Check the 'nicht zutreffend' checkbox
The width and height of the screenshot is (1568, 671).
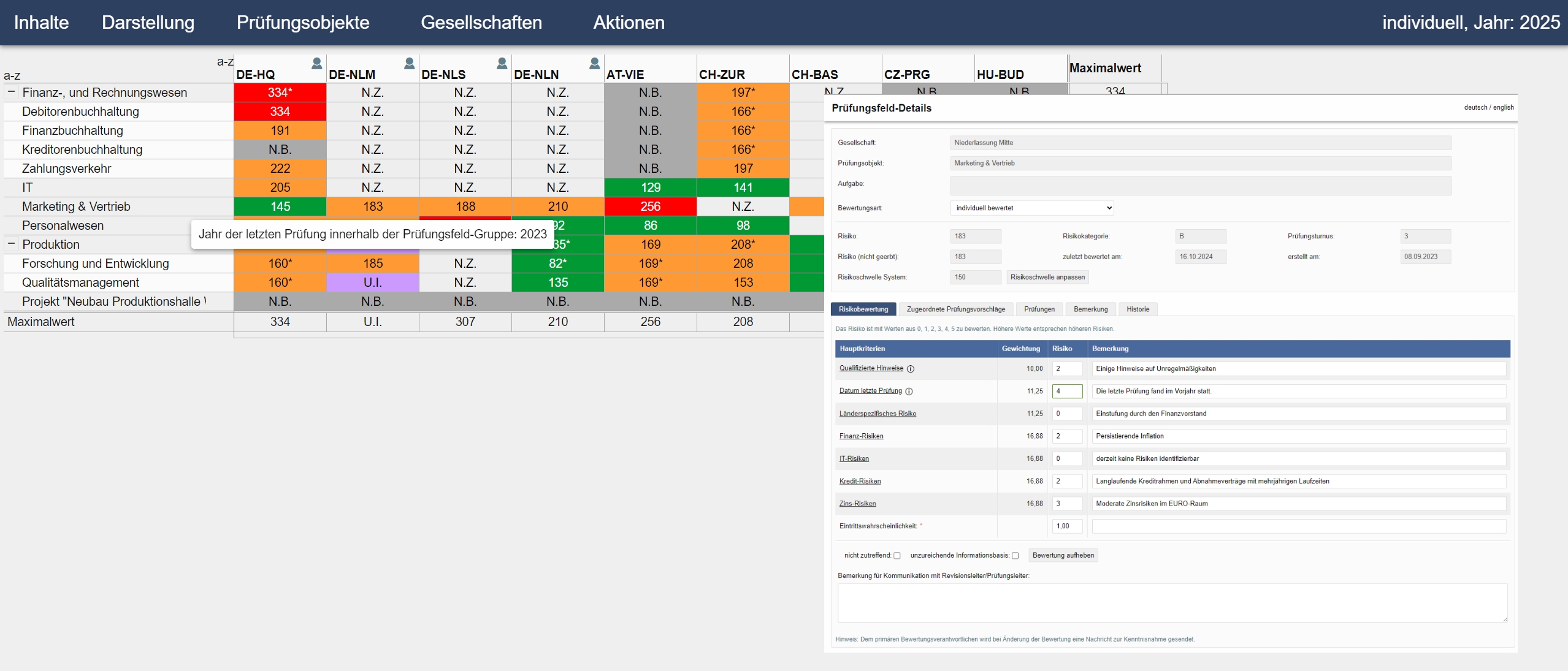click(x=897, y=556)
